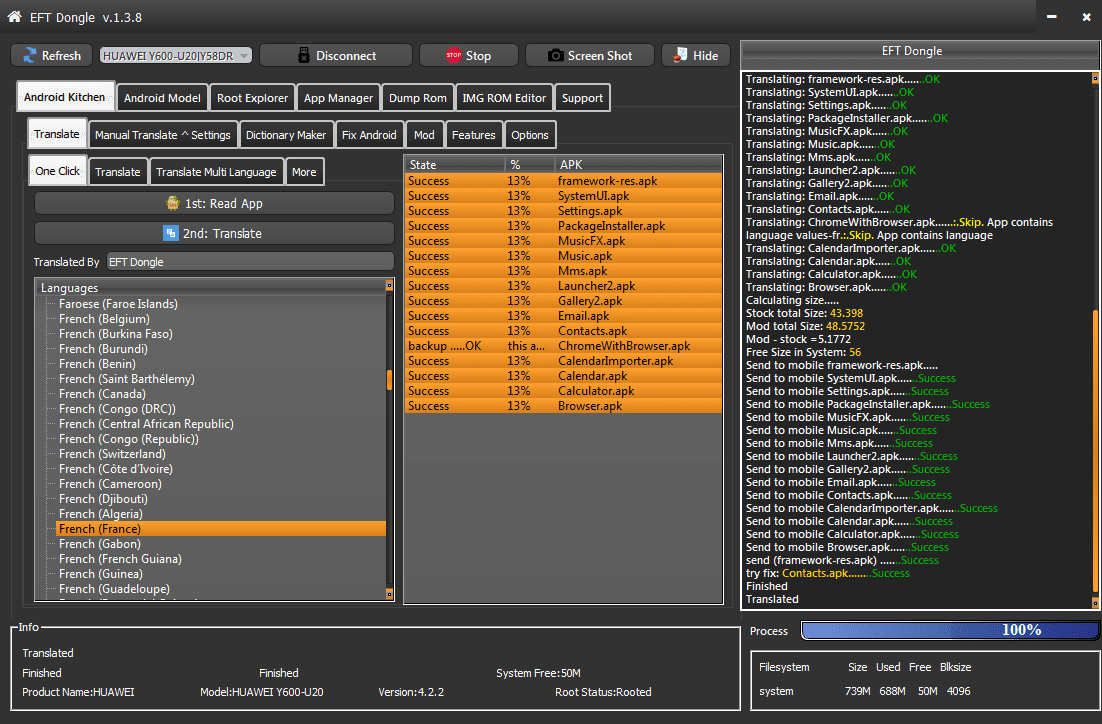Click the Process 100% progress bar

[x=949, y=630]
